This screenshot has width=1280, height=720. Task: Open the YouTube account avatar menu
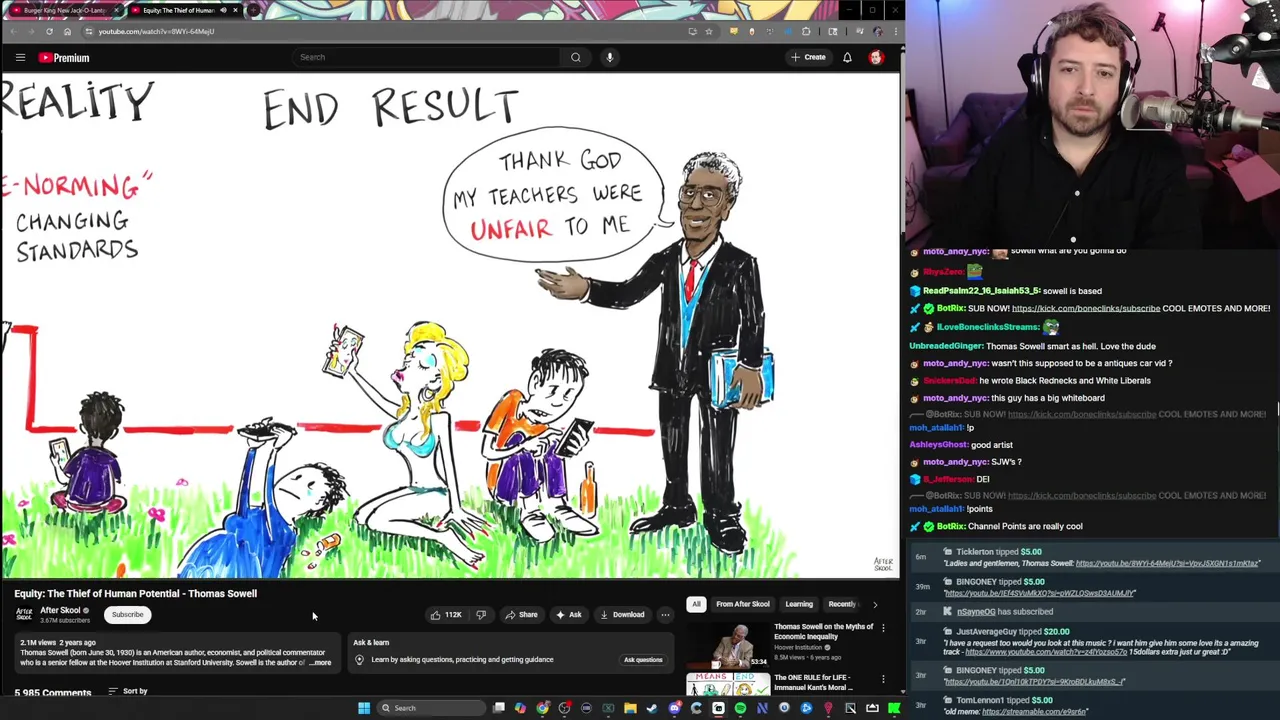876,57
